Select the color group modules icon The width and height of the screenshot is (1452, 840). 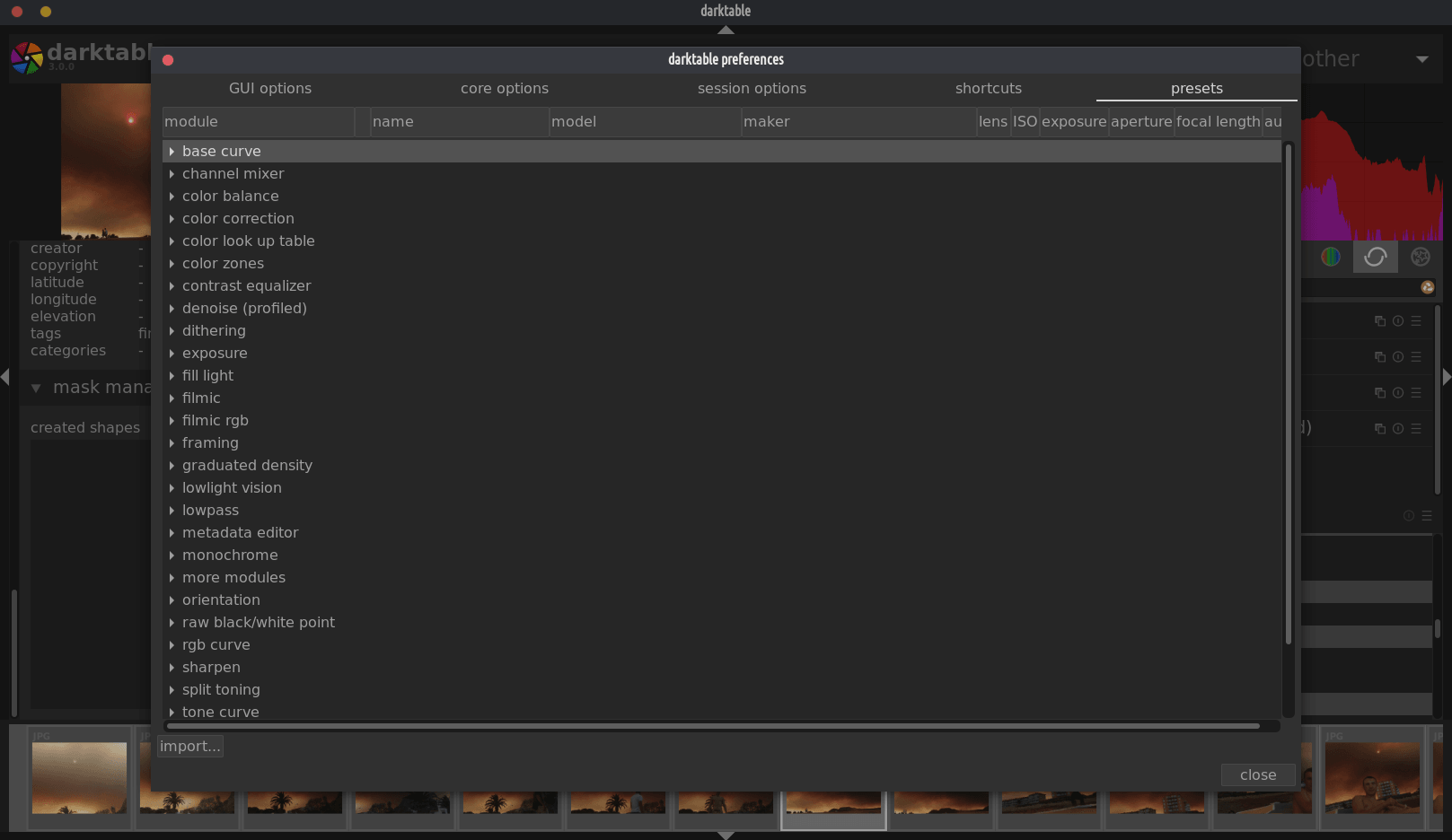(1331, 257)
